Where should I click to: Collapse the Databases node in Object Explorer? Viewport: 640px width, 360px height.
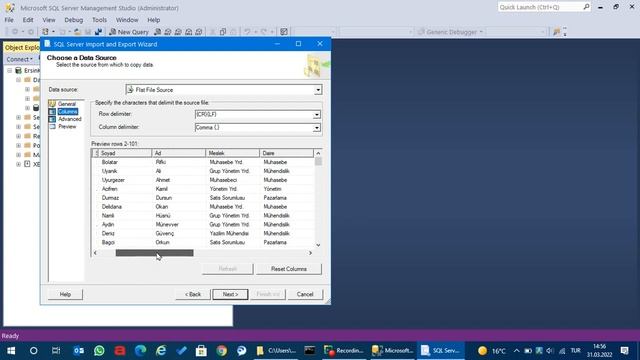tap(18, 80)
